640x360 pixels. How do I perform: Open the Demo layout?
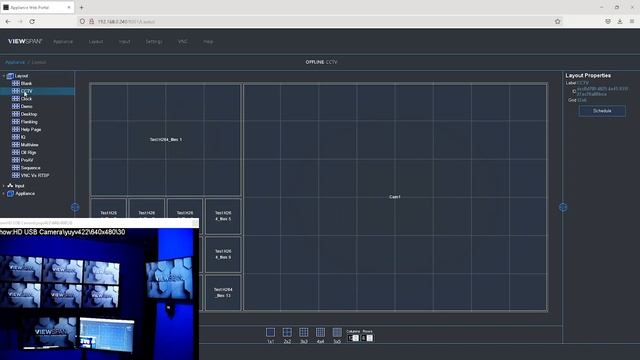tap(27, 107)
